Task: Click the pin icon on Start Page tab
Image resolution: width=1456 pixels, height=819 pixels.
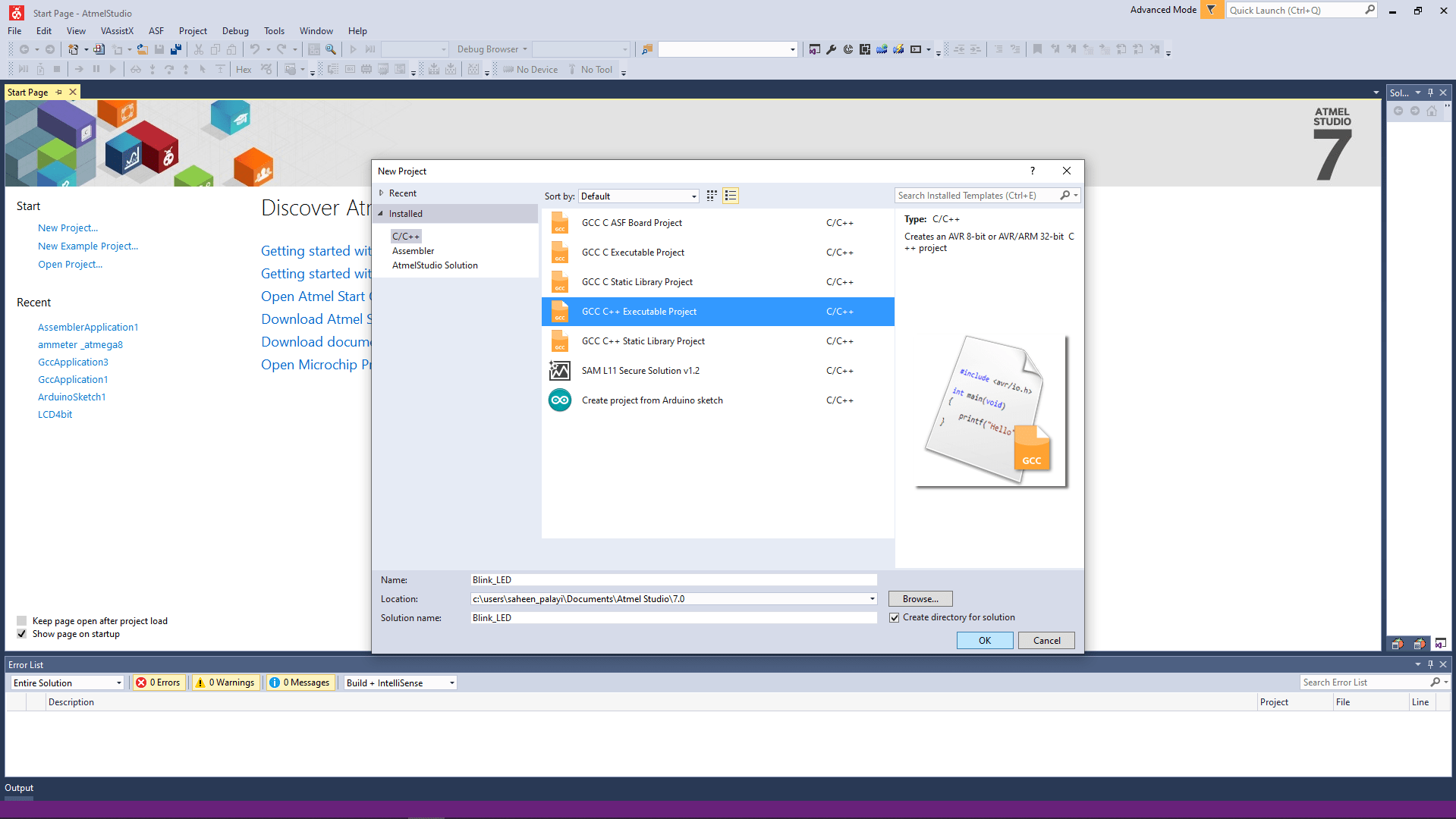Action: click(x=59, y=92)
